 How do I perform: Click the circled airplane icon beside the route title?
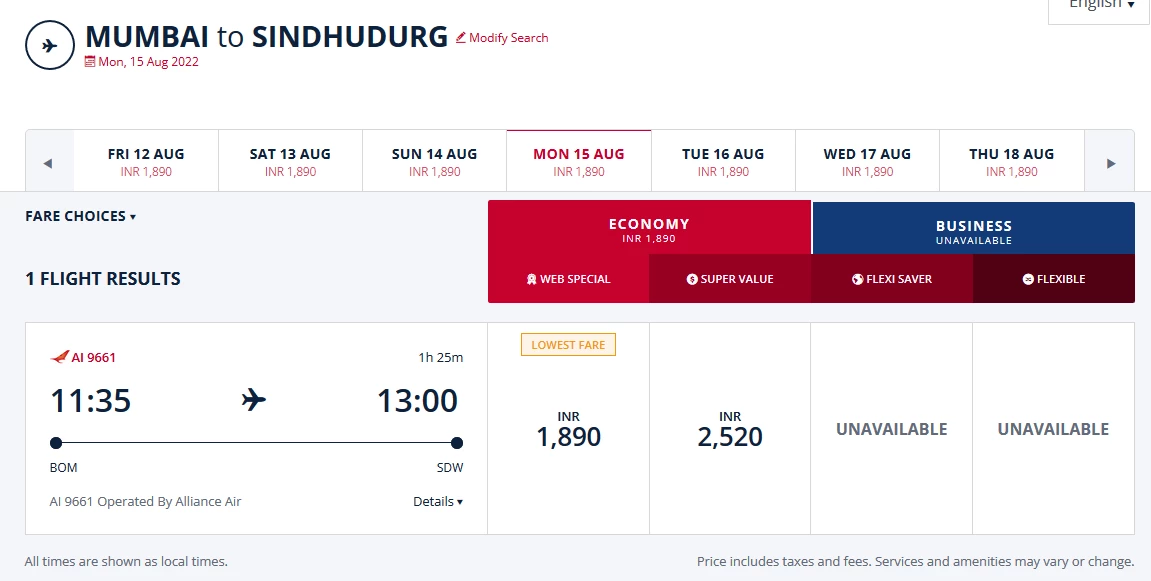coord(50,46)
